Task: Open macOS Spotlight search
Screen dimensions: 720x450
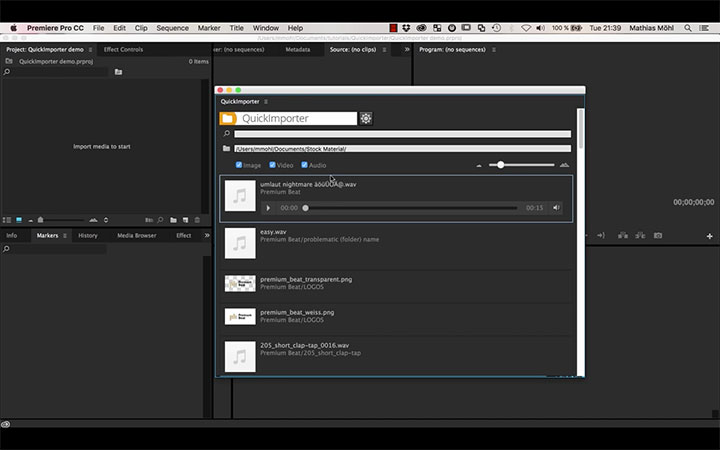Action: click(688, 28)
